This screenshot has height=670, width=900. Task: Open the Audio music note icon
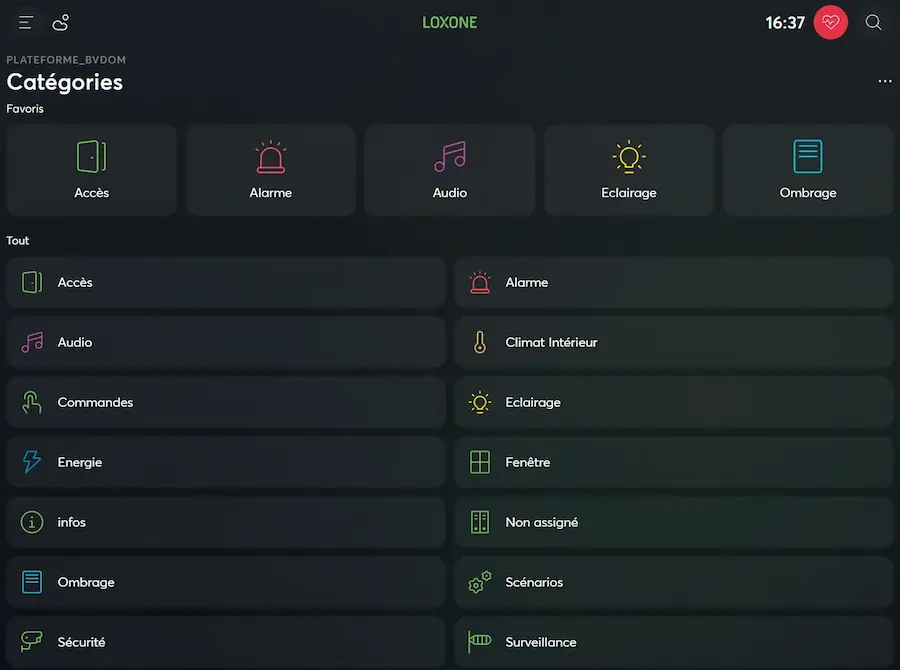[449, 156]
